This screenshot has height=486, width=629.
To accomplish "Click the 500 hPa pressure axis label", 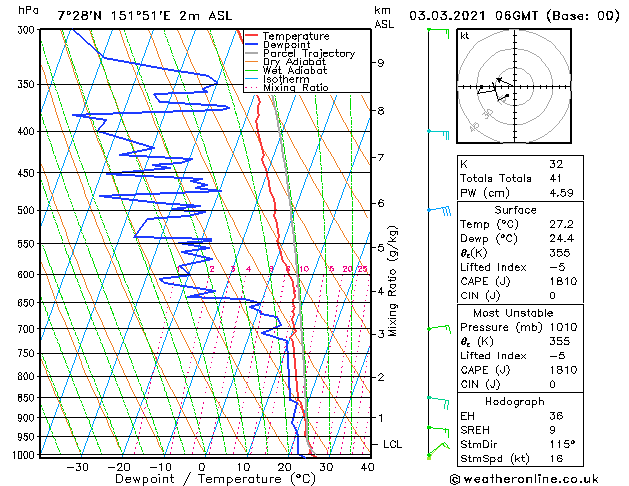I will click(x=28, y=210).
